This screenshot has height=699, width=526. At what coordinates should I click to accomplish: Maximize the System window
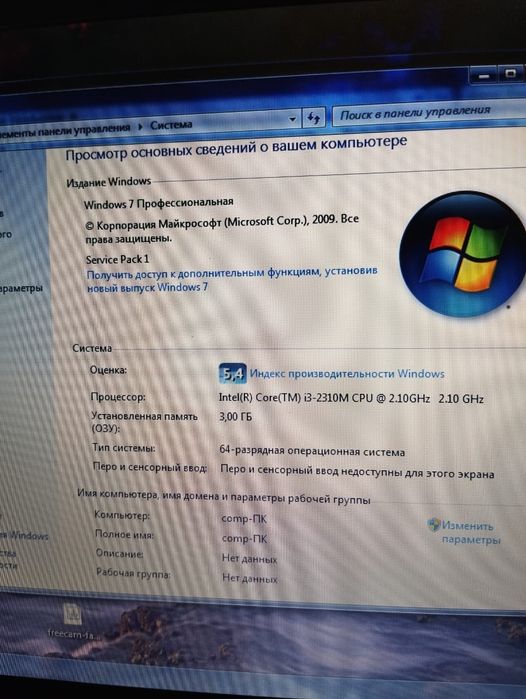pos(511,74)
